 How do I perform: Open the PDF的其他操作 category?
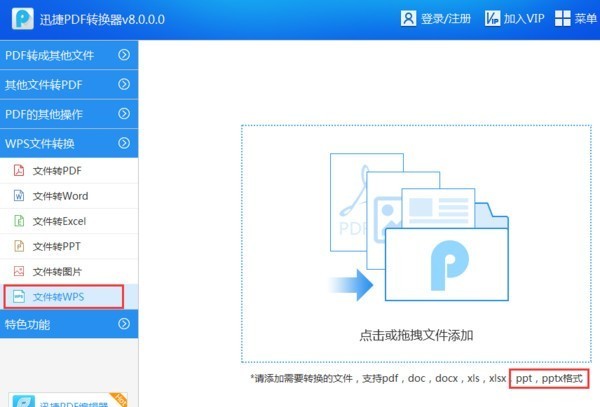pos(69,114)
